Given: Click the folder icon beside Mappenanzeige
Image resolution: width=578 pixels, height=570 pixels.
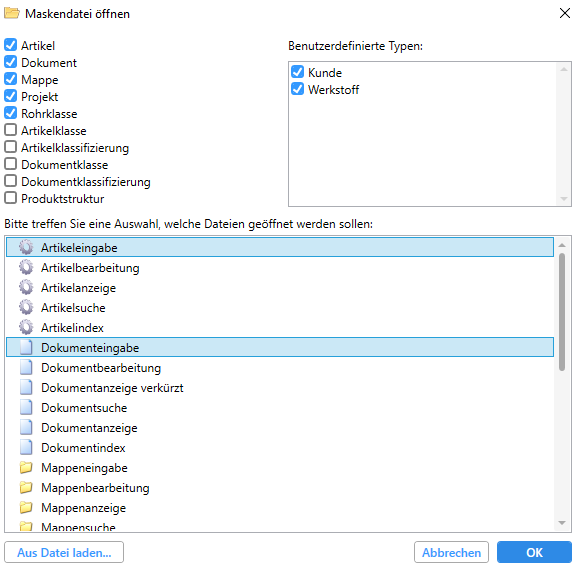Looking at the screenshot, I should tap(26, 507).
